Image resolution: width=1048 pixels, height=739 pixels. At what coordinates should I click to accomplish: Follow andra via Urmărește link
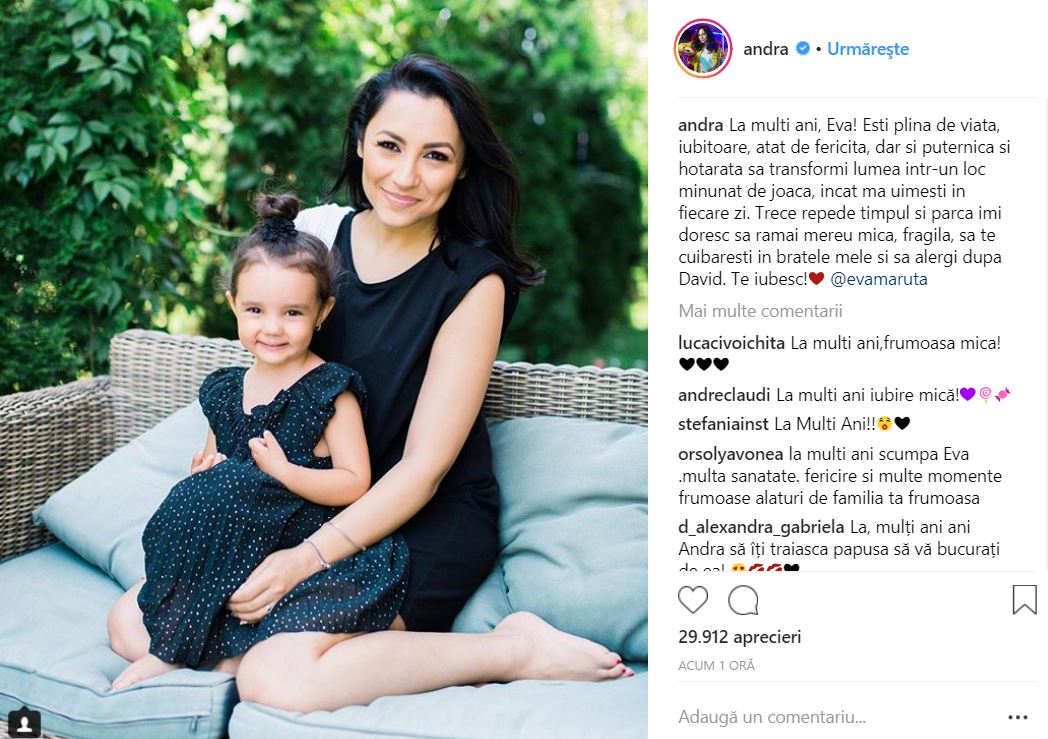868,49
